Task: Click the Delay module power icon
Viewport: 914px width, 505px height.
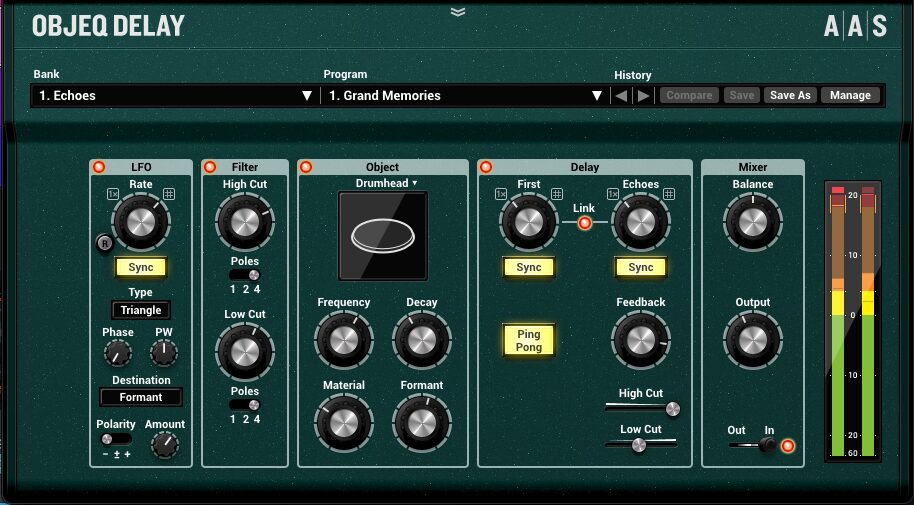Action: coord(486,167)
